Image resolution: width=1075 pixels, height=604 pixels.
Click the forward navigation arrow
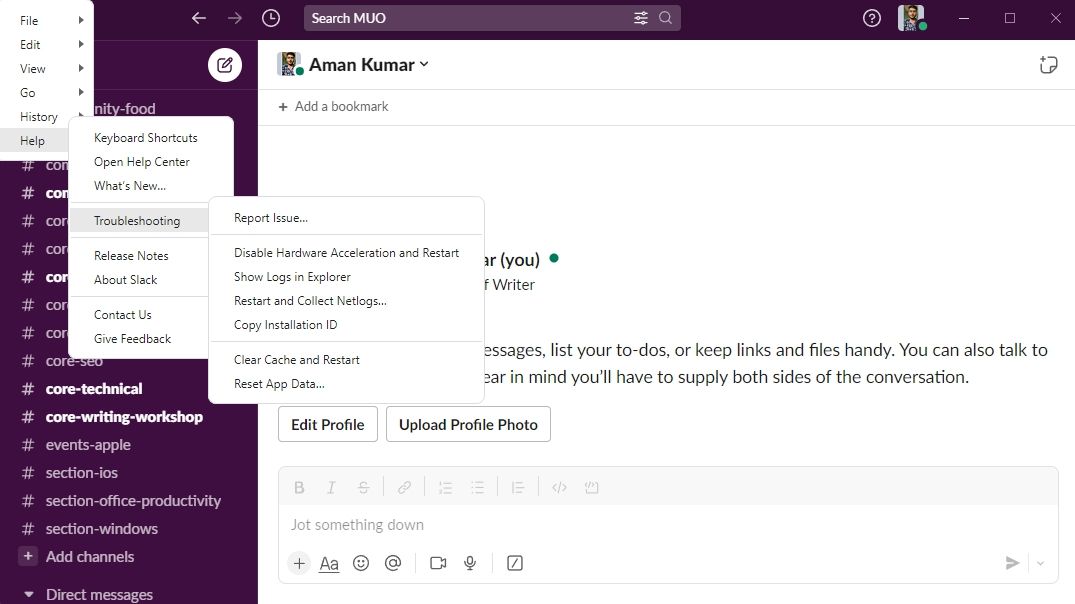234,18
